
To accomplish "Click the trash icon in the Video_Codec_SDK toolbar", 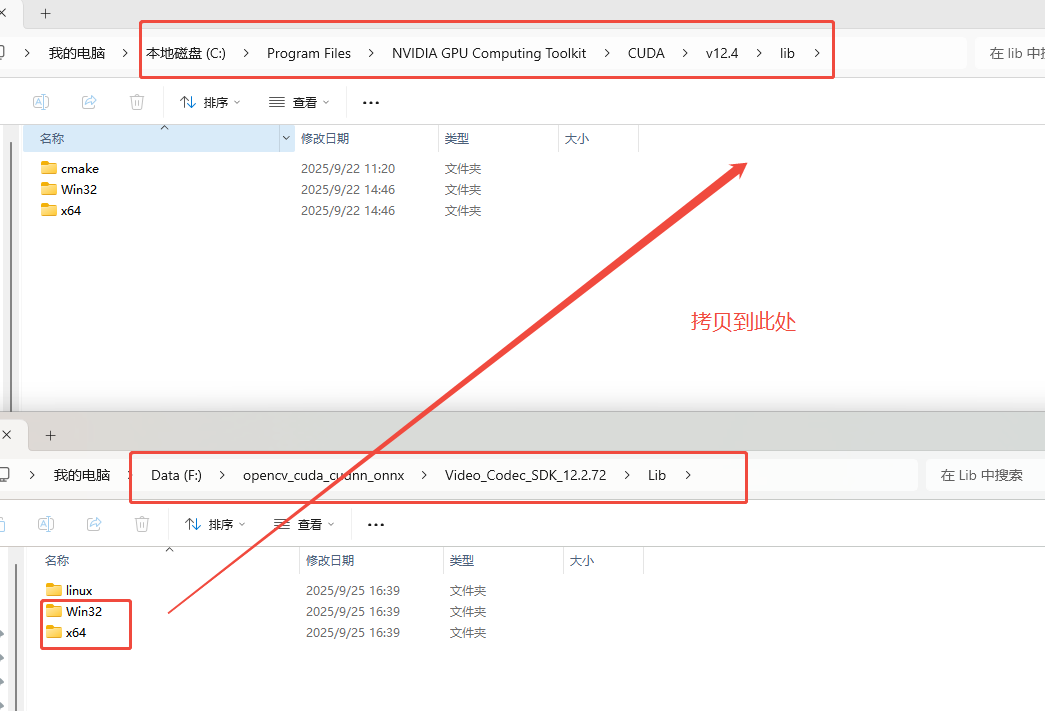I will pos(142,524).
